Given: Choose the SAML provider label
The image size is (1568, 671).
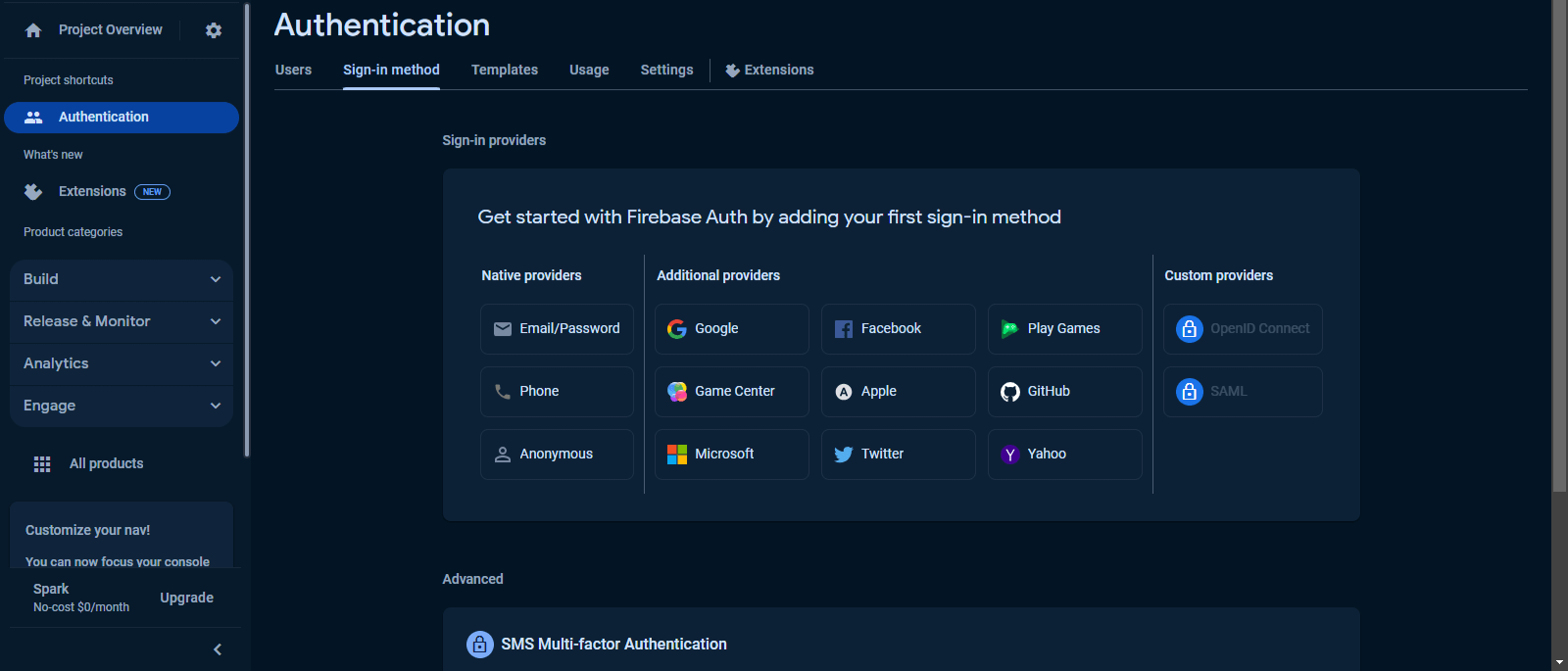Looking at the screenshot, I should pyautogui.click(x=1228, y=391).
